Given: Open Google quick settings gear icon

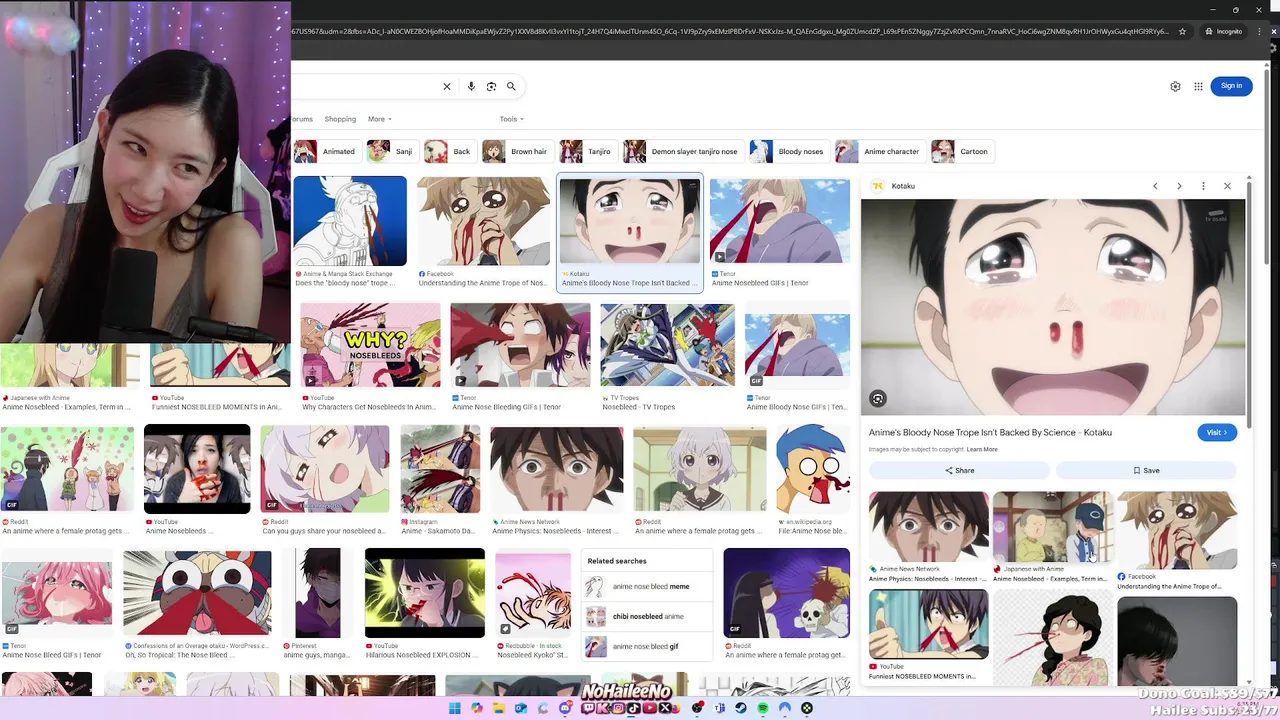Looking at the screenshot, I should [x=1175, y=86].
